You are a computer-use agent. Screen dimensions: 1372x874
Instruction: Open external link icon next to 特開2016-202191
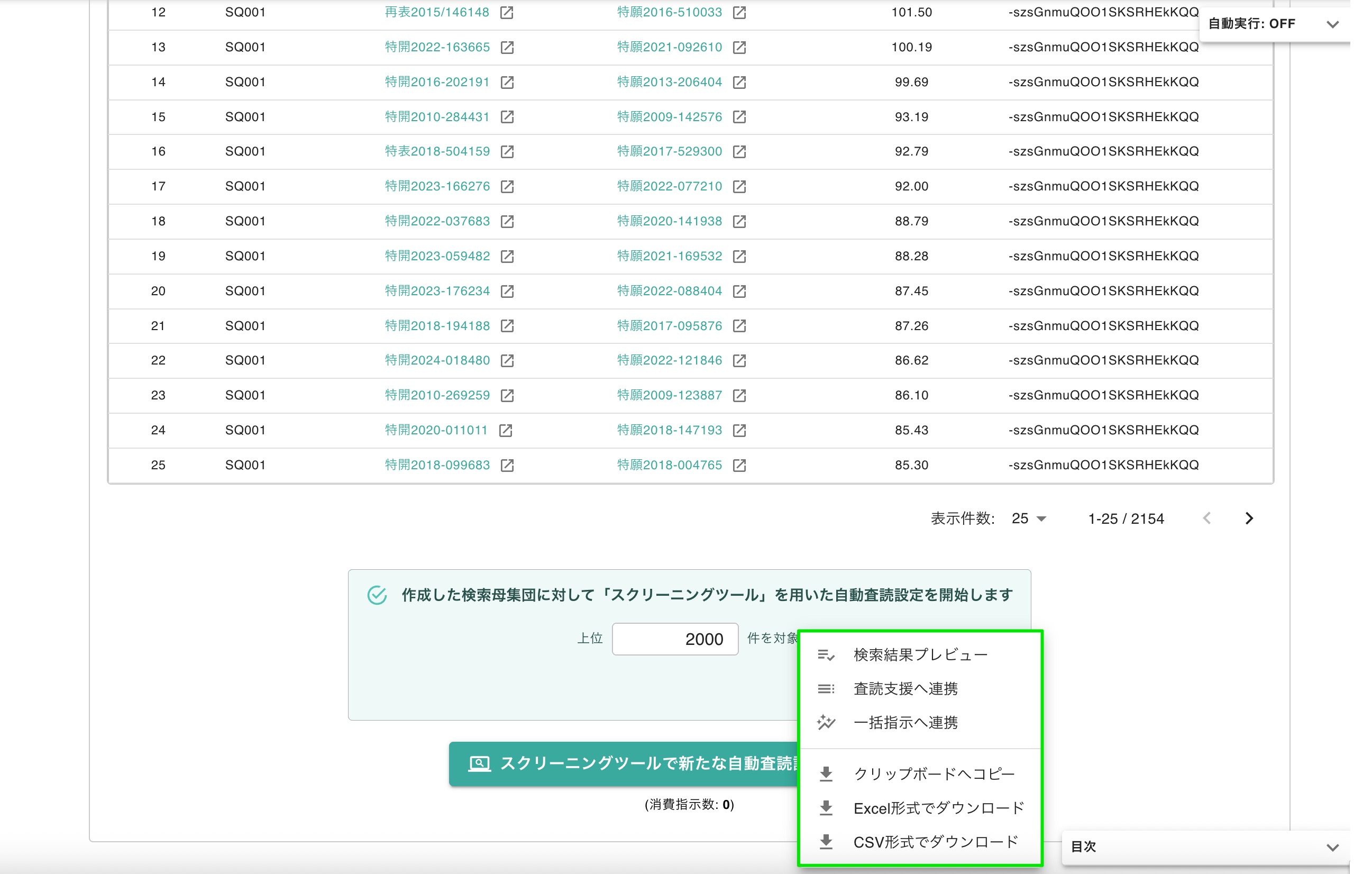coord(507,82)
